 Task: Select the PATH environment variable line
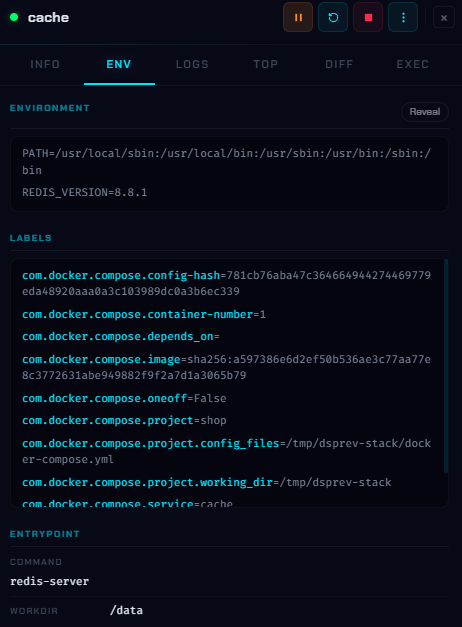(226, 162)
